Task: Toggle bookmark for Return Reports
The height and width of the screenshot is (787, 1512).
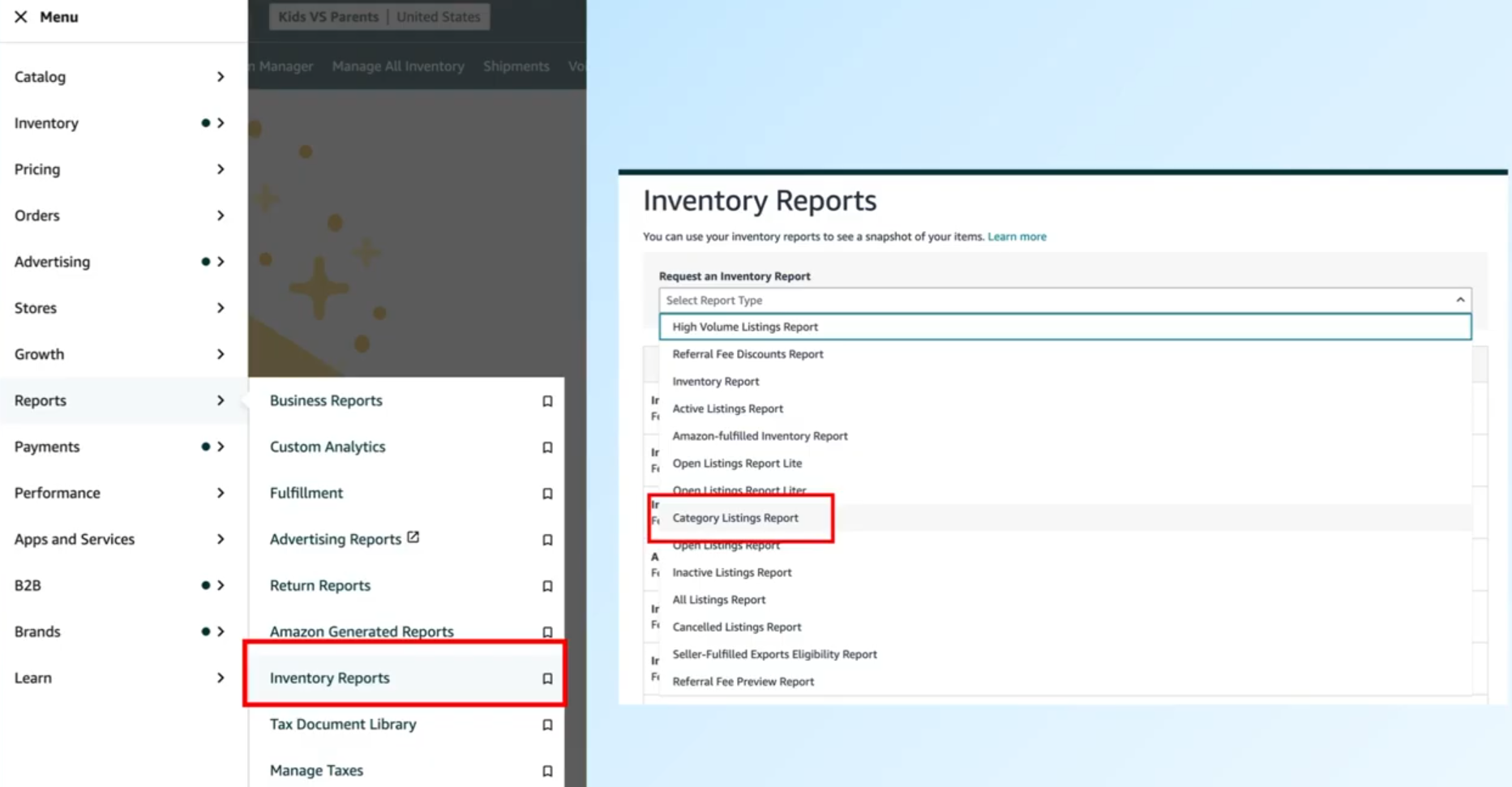Action: [x=547, y=586]
